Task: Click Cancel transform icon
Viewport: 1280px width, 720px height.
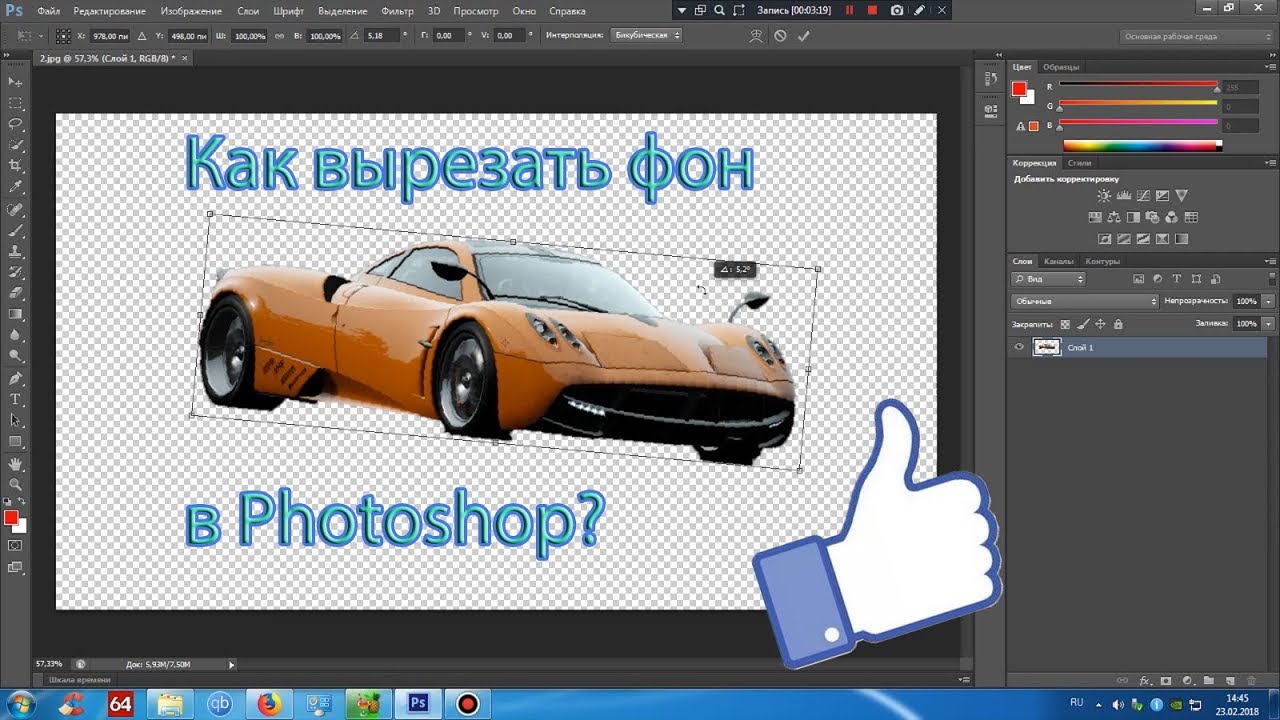Action: [x=780, y=35]
